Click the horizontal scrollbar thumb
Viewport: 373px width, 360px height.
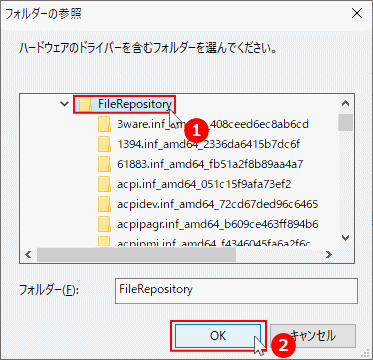[x=136, y=255]
